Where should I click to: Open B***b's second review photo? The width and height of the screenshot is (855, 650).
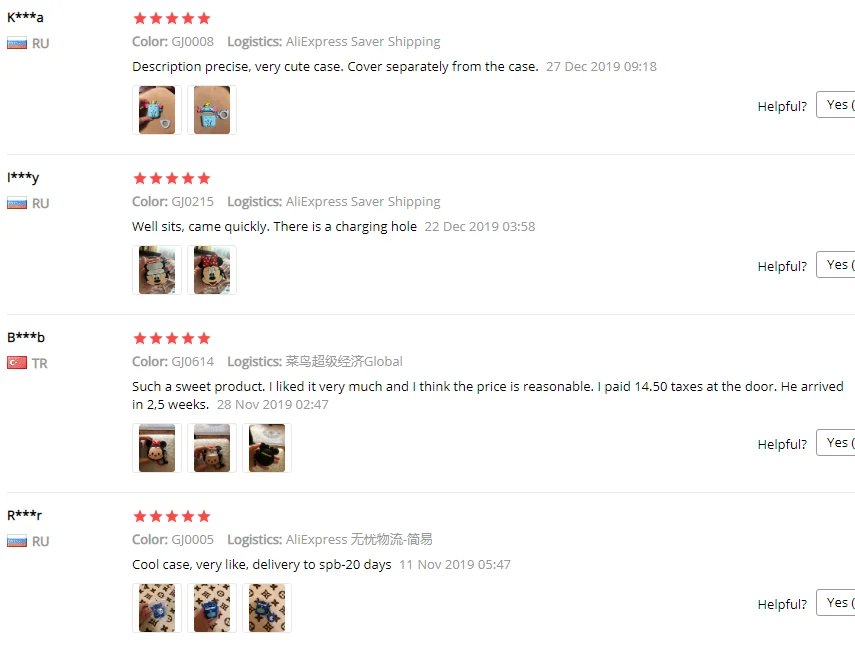click(x=212, y=448)
